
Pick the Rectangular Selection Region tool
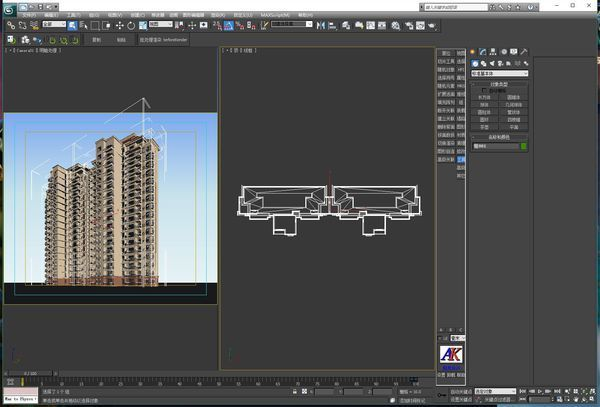pyautogui.click(x=95, y=26)
